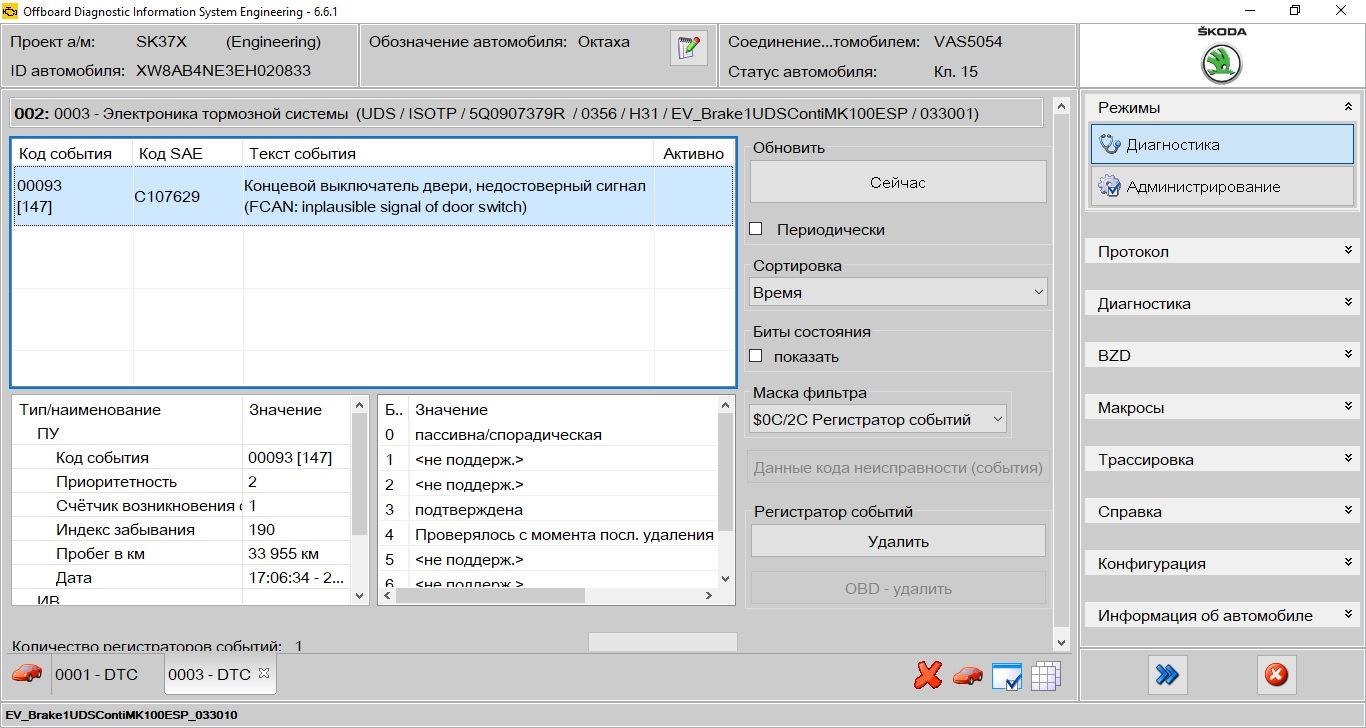Click the progress bar near bottom center
The width and height of the screenshot is (1366, 728).
(x=663, y=642)
